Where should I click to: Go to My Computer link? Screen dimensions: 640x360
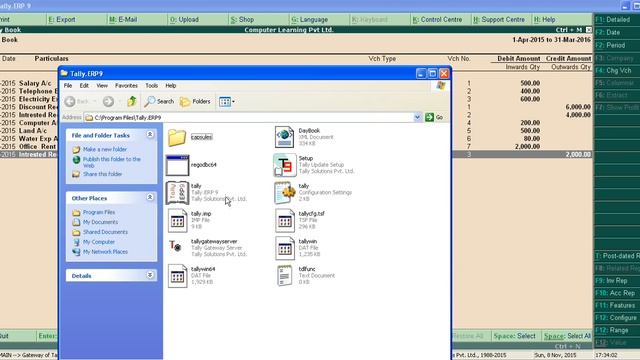click(99, 242)
